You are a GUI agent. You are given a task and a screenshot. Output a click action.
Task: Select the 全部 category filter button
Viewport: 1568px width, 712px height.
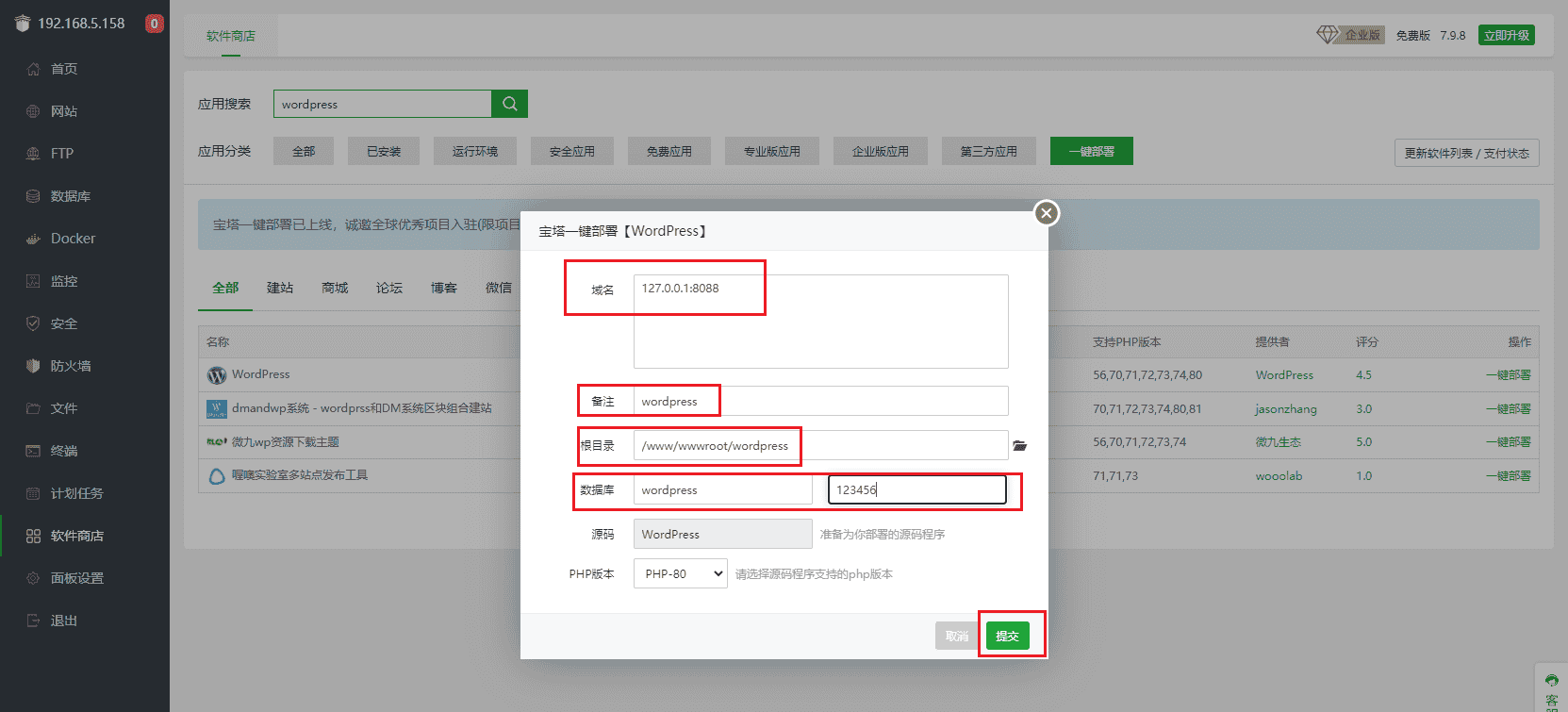(304, 151)
